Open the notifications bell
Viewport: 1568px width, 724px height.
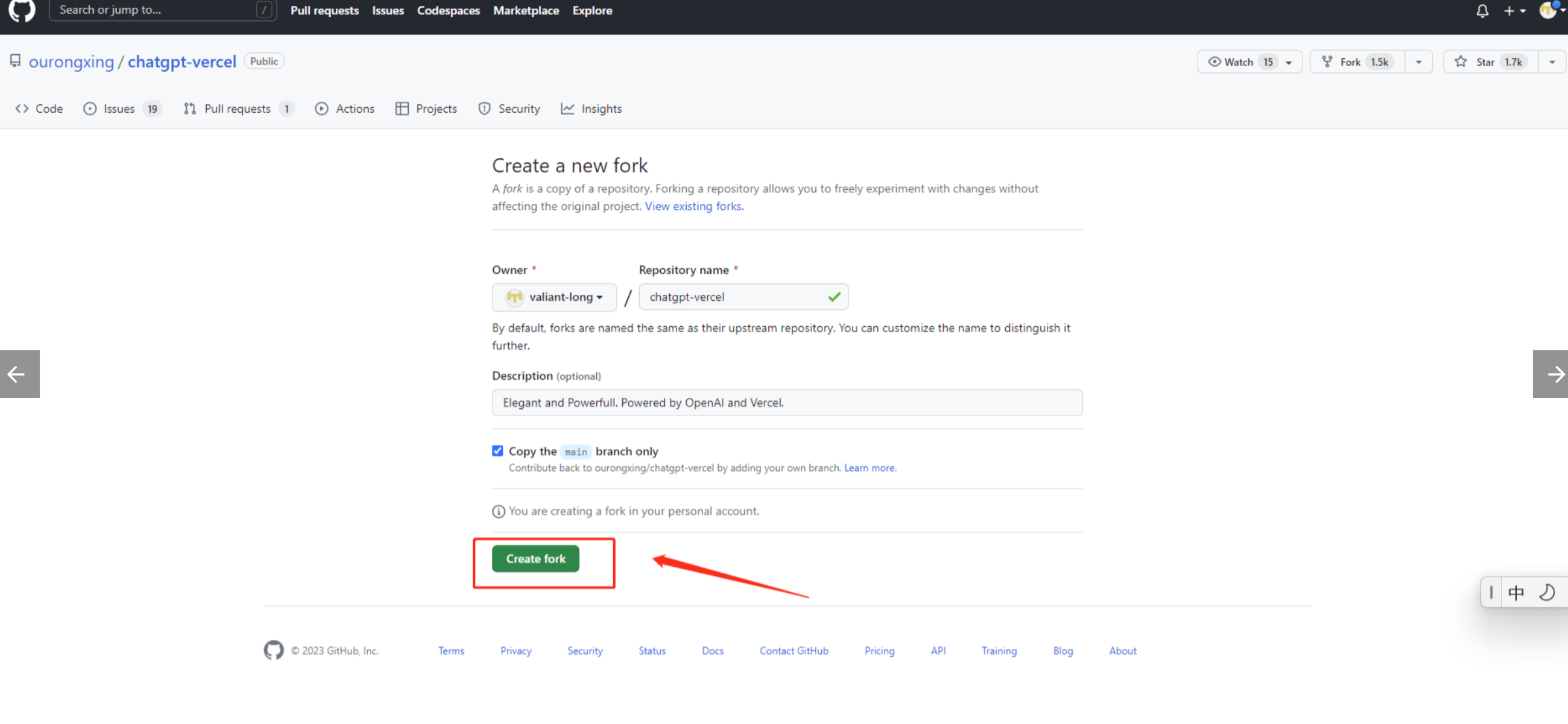tap(1482, 10)
